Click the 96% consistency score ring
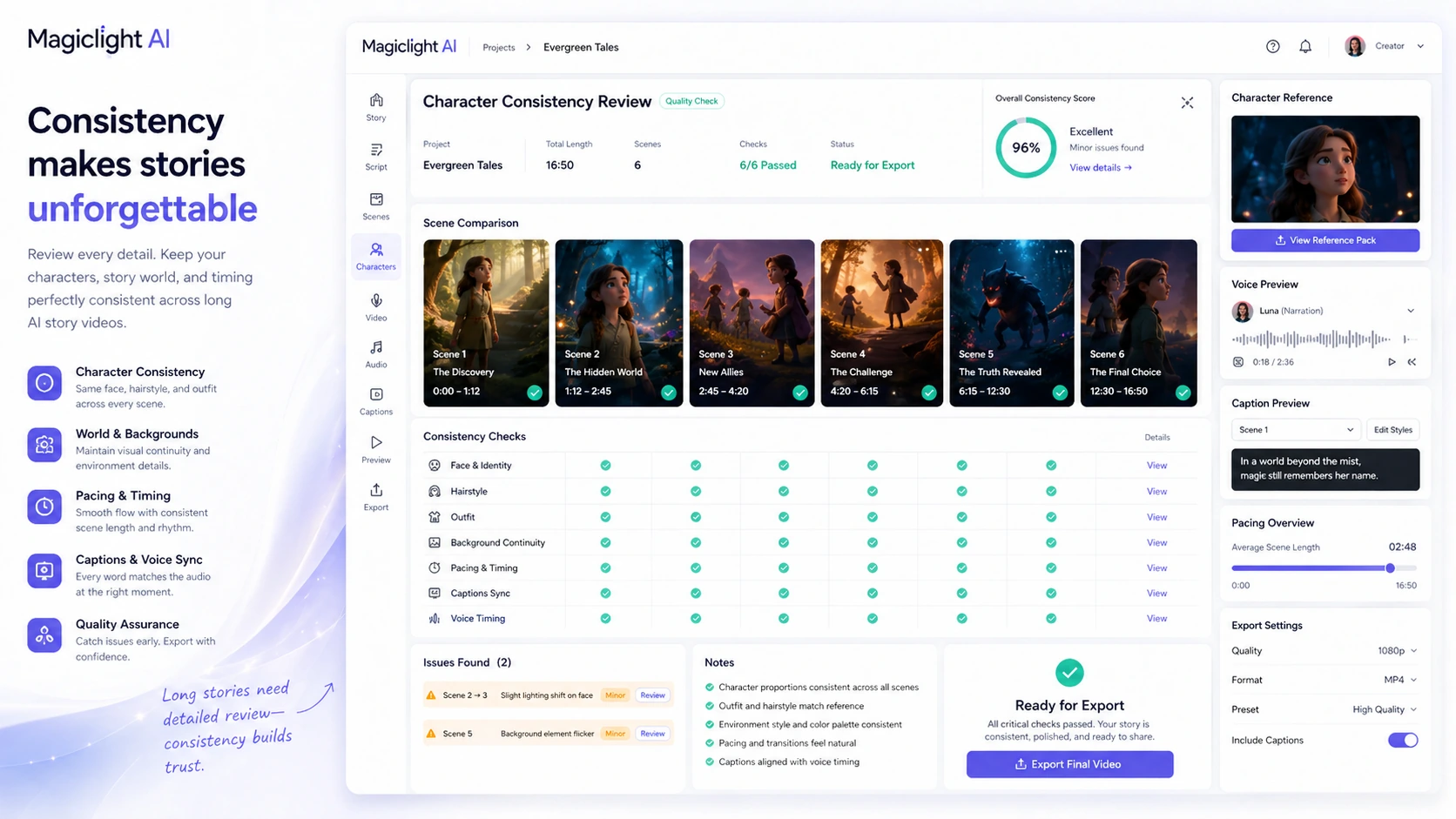Image resolution: width=1456 pixels, height=819 pixels. click(x=1026, y=148)
